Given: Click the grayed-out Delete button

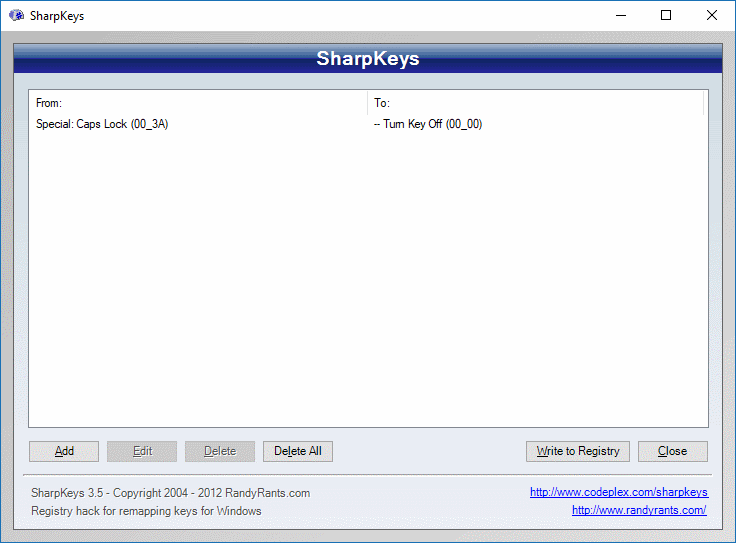Looking at the screenshot, I should [x=220, y=451].
